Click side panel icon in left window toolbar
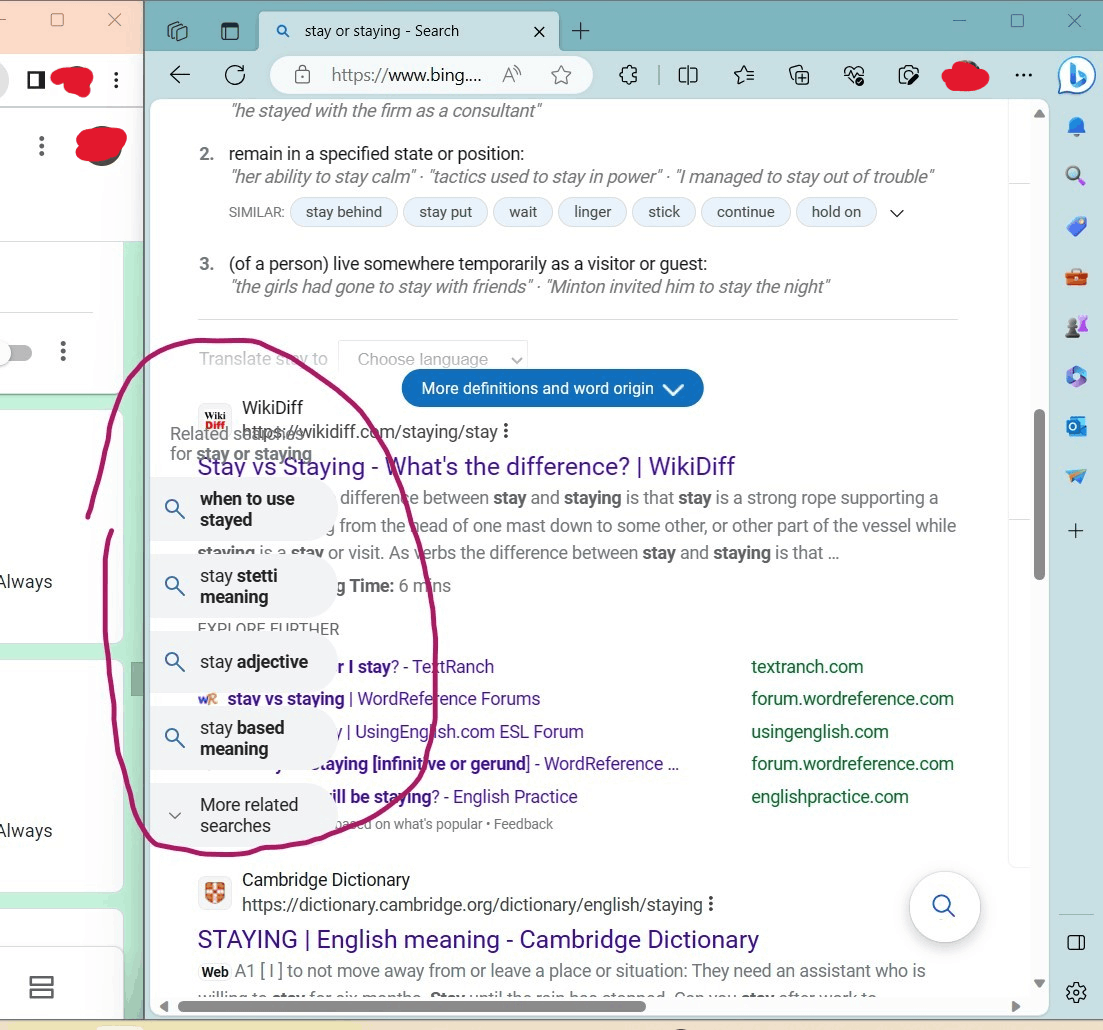The height and width of the screenshot is (1030, 1103). (36, 80)
